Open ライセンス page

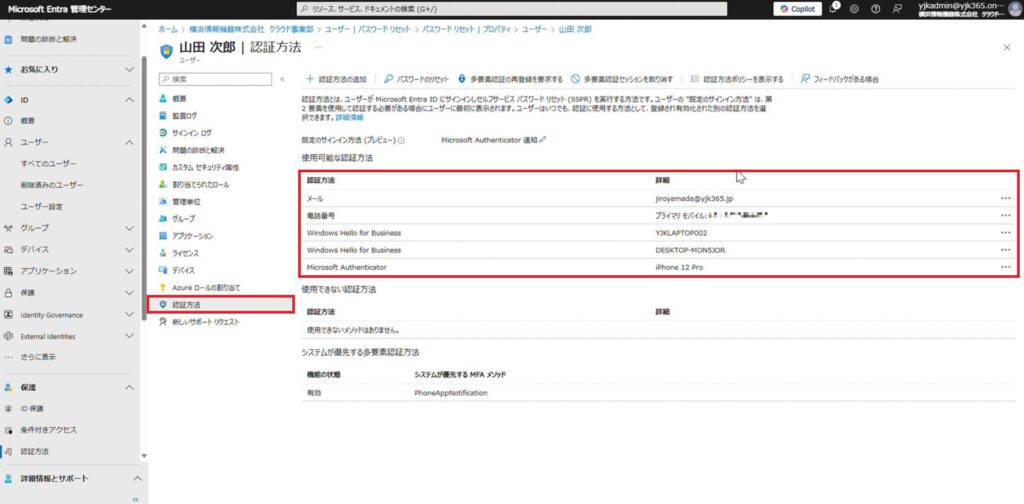pos(185,253)
